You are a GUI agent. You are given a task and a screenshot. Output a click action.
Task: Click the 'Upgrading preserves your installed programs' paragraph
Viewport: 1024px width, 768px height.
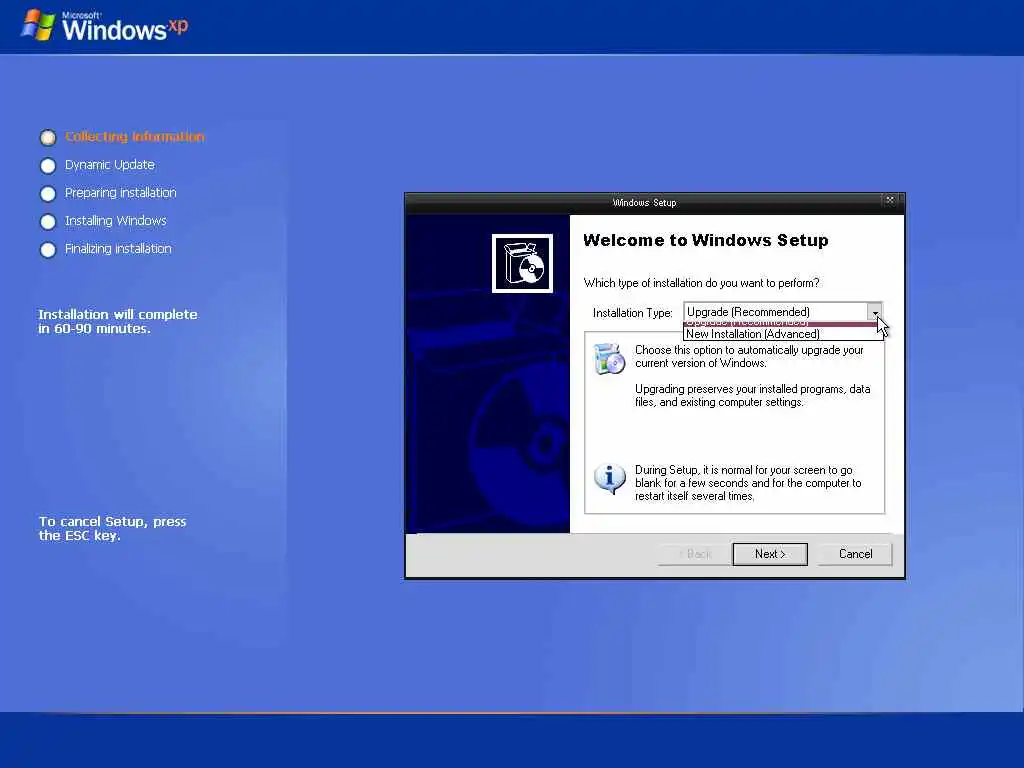752,396
